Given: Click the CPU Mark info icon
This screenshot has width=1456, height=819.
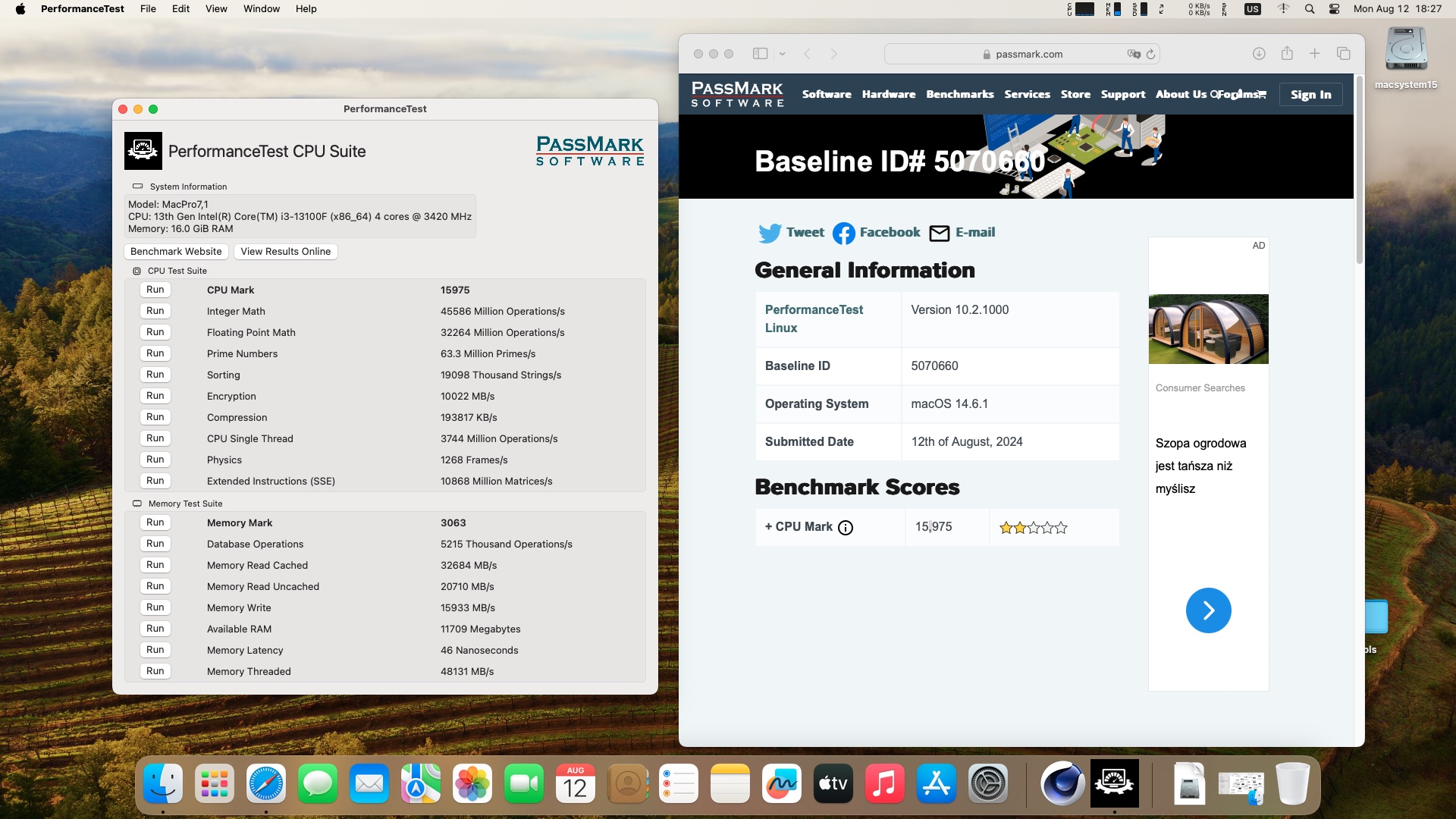Looking at the screenshot, I should click(x=846, y=528).
